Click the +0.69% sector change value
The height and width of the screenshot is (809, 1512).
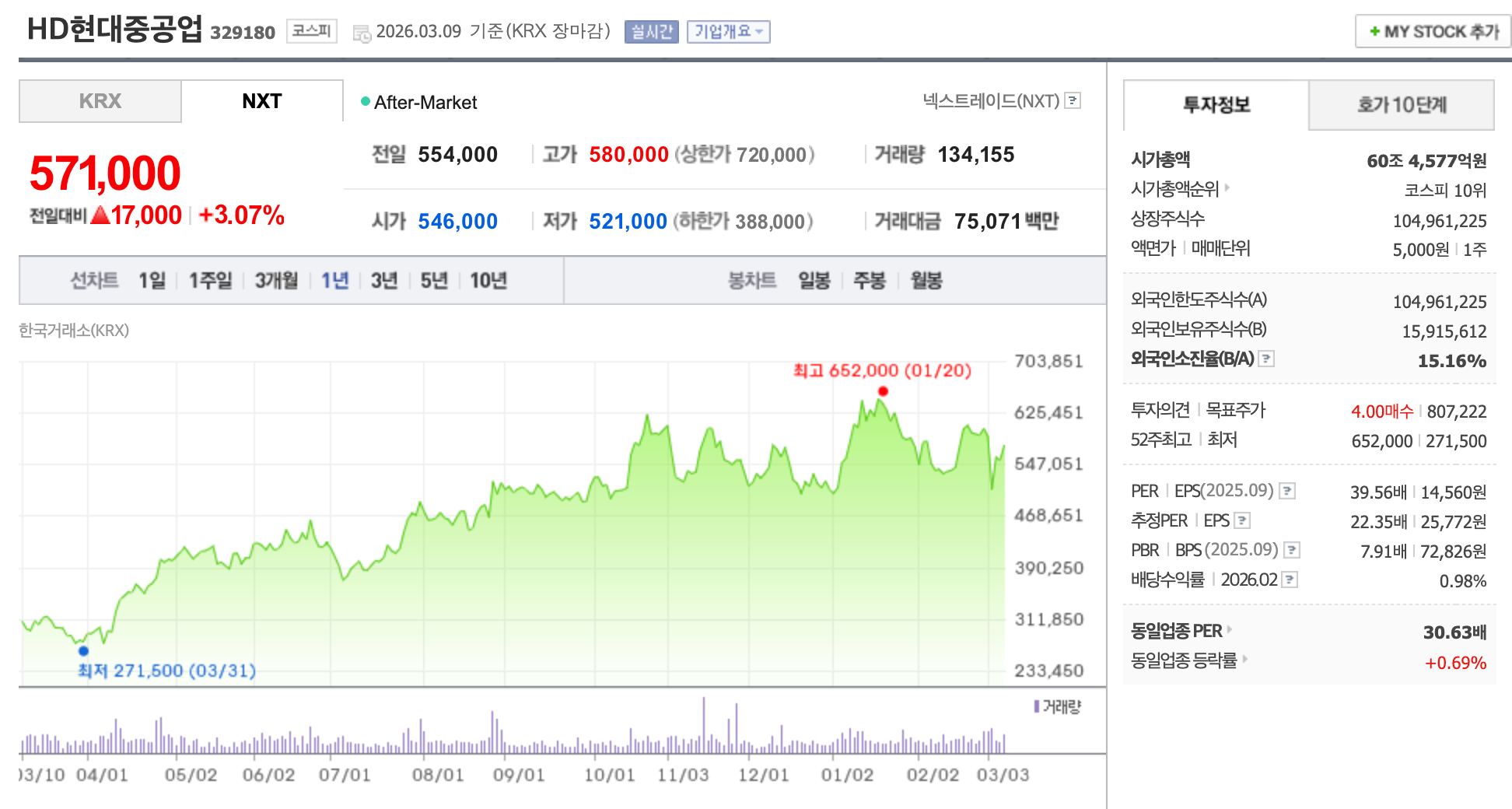[1455, 663]
